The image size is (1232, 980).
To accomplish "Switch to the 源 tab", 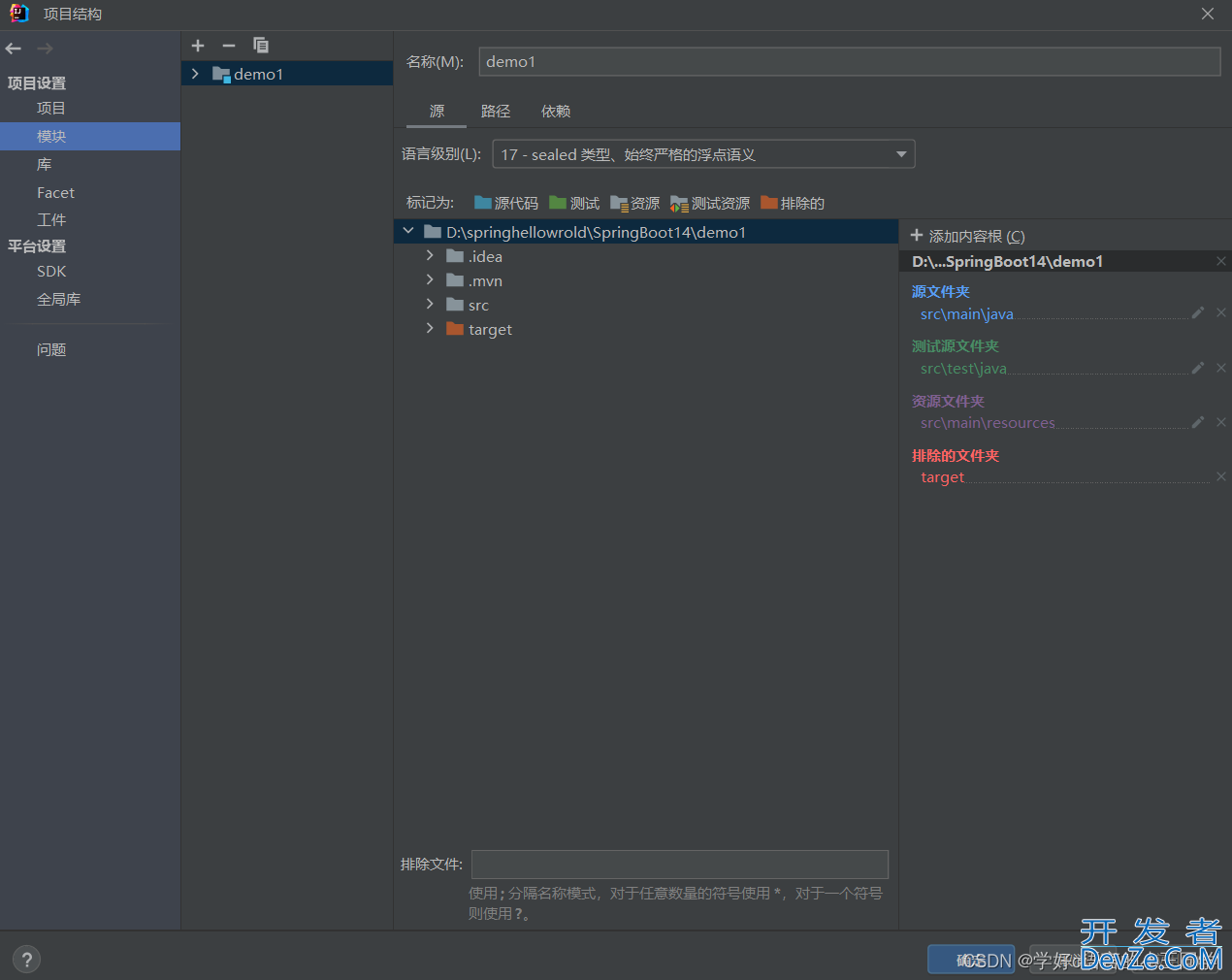I will click(437, 112).
